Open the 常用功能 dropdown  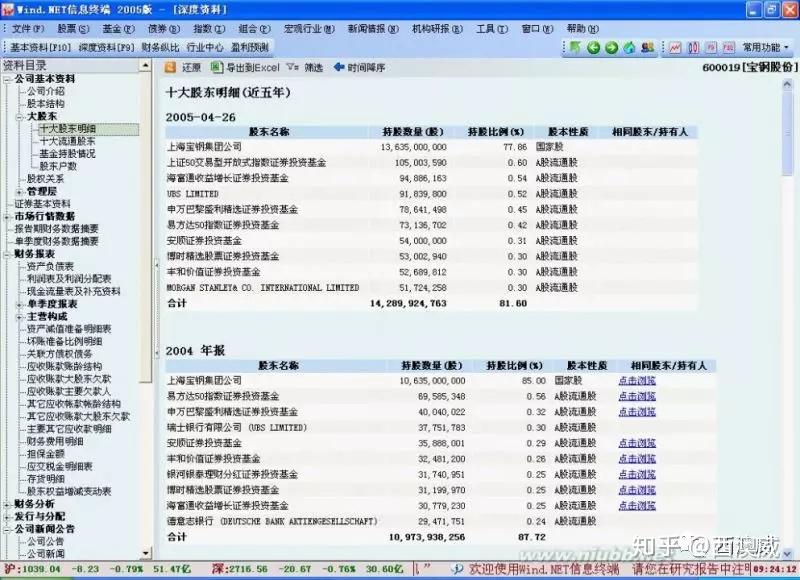(765, 47)
